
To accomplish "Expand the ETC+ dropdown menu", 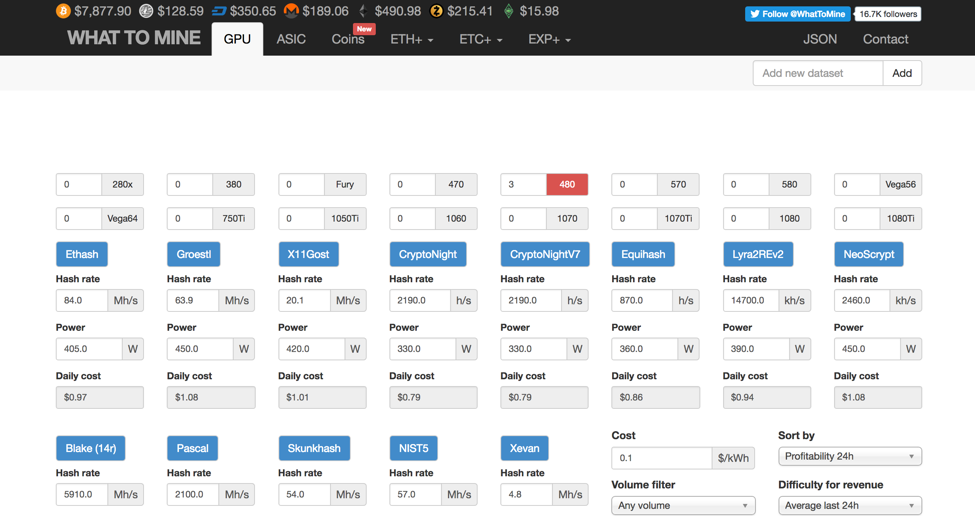I will click(481, 39).
